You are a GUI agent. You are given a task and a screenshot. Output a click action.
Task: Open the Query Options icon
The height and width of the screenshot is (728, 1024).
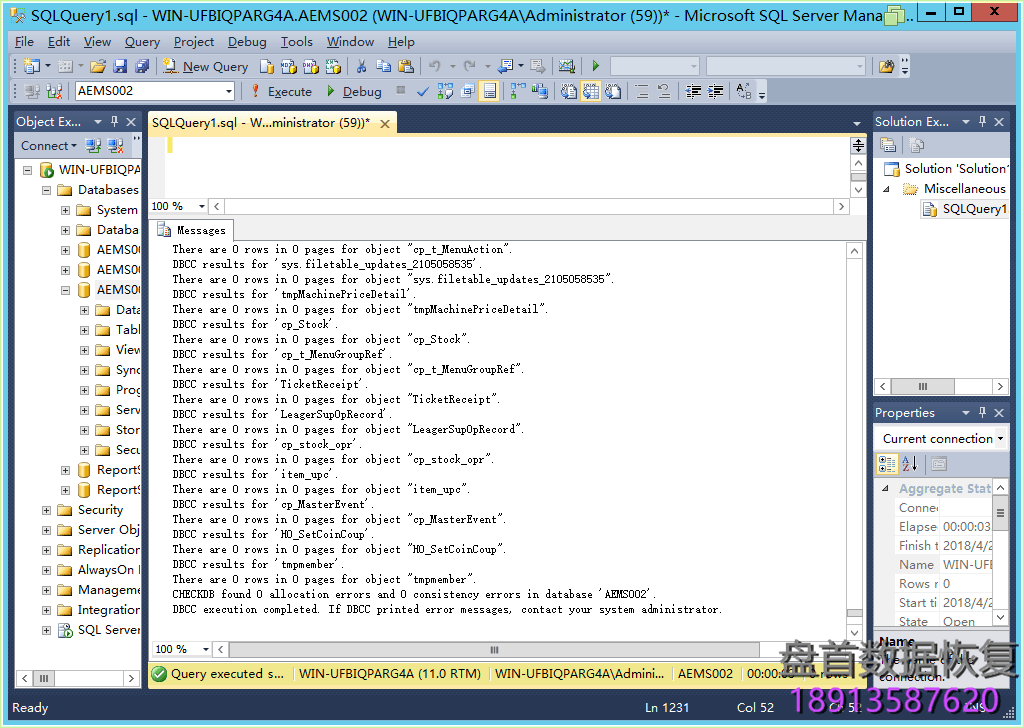[x=468, y=91]
